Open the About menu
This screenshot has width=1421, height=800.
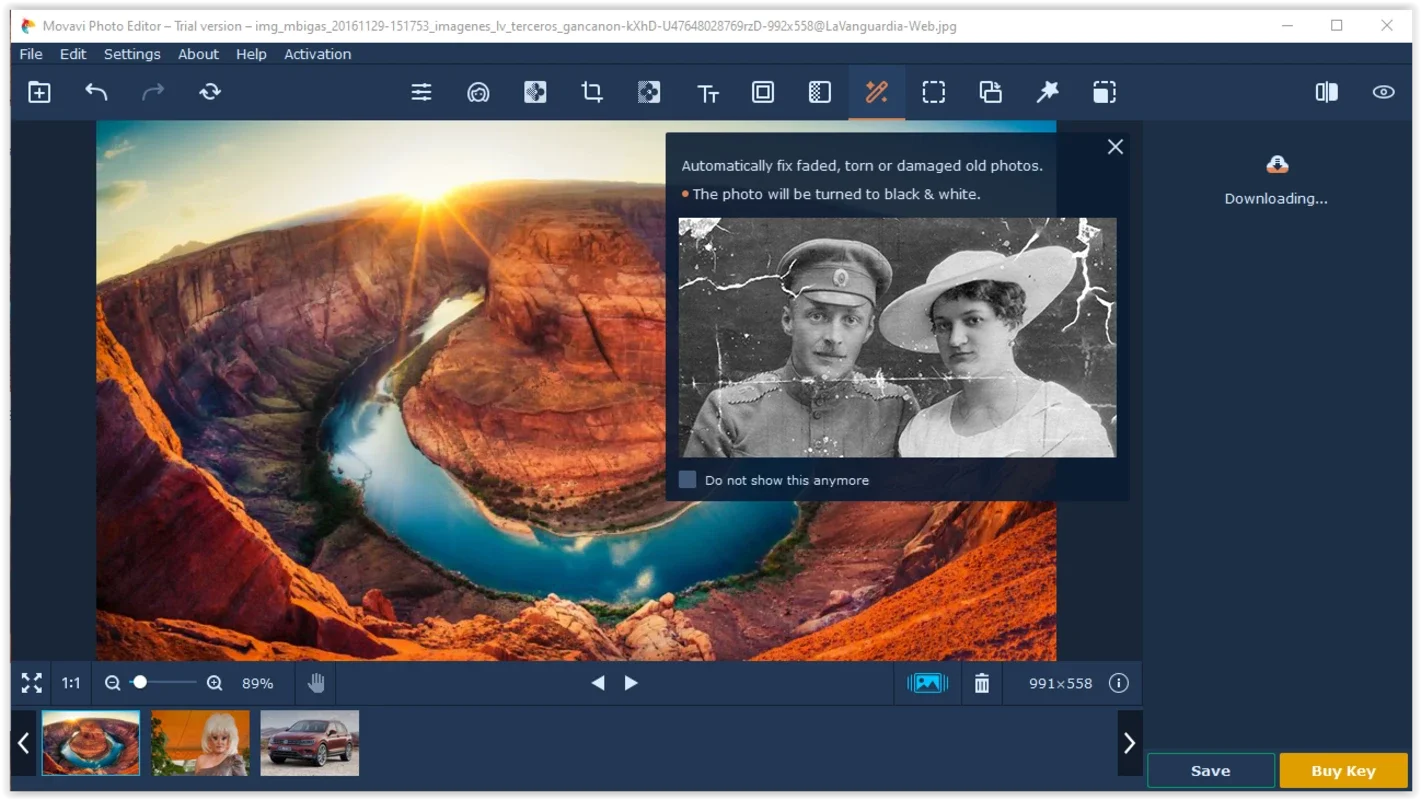pyautogui.click(x=198, y=54)
